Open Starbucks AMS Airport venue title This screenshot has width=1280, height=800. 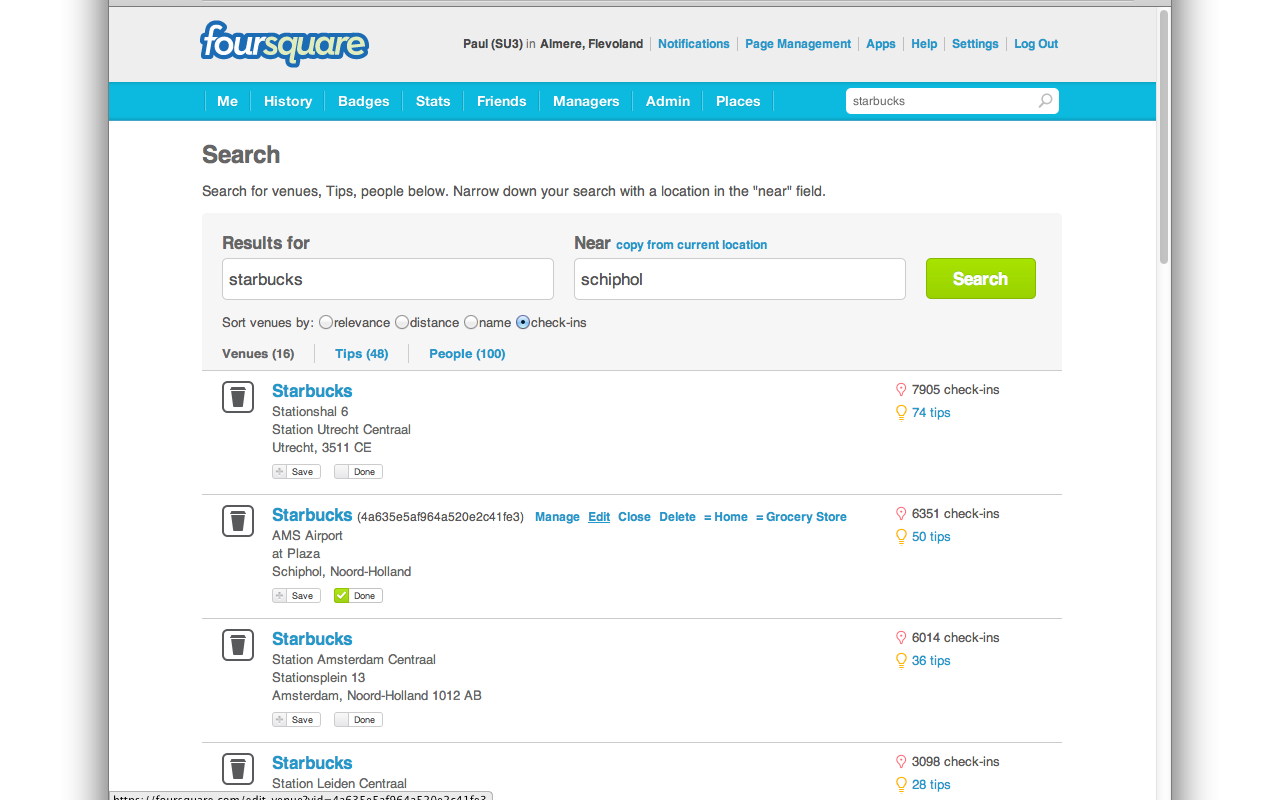[x=312, y=515]
